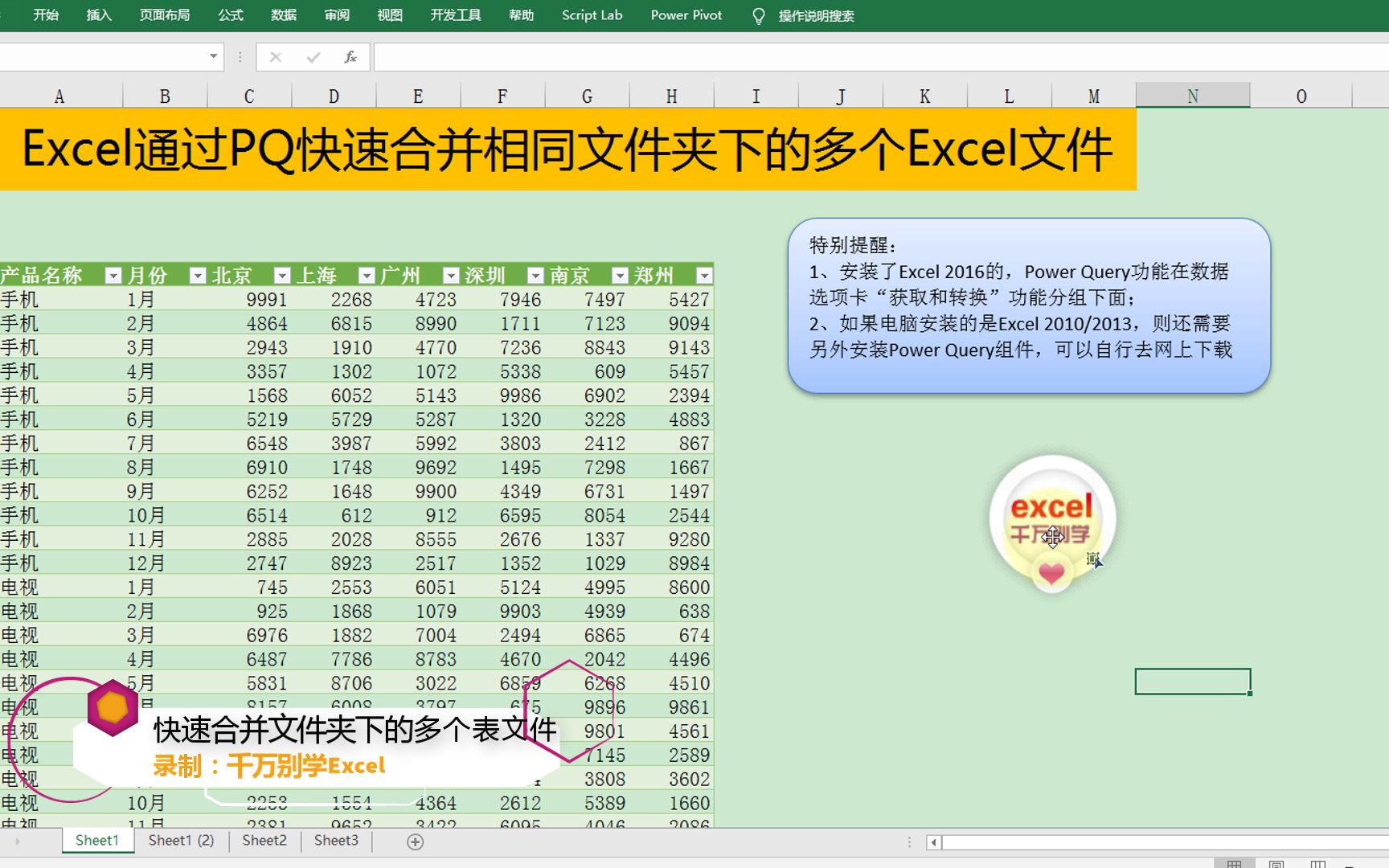This screenshot has height=868, width=1389.
Task: Open the 深圳 filter dropdown
Action: pos(535,276)
